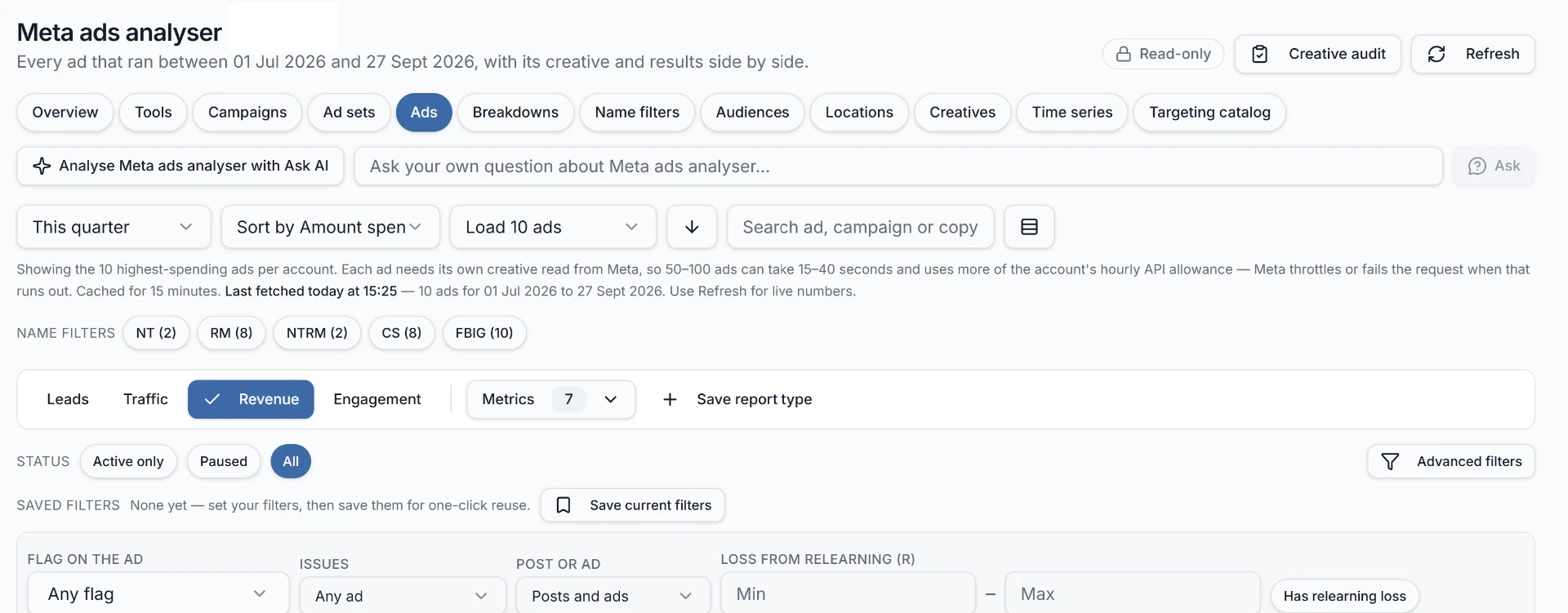Screen dimensions: 1568x613
Task: Expand the Metrics 7 dropdown
Action: [550, 399]
